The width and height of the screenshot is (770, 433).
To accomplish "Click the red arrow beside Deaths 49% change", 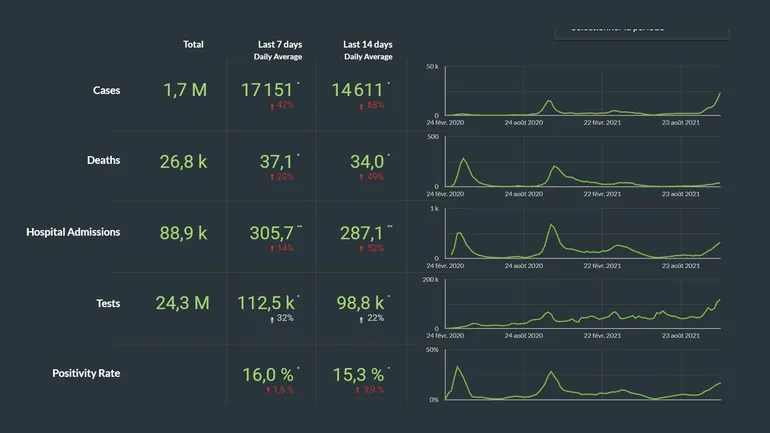I will pos(361,176).
